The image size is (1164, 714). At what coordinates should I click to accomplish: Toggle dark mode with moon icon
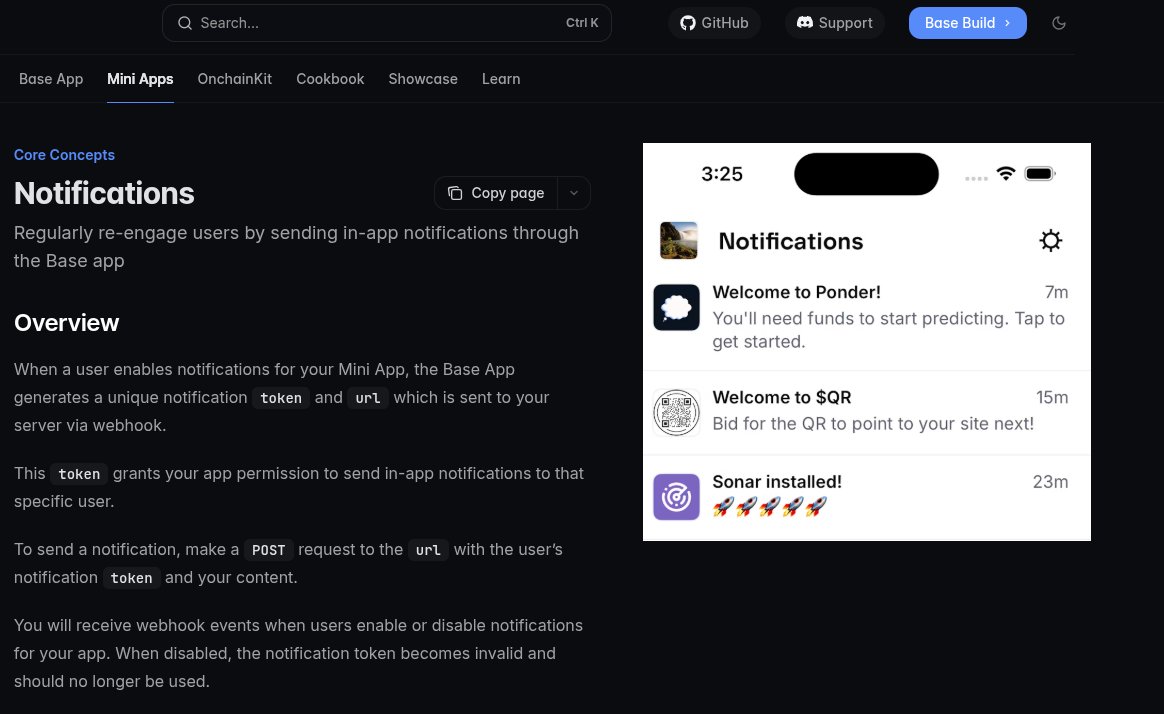point(1059,23)
